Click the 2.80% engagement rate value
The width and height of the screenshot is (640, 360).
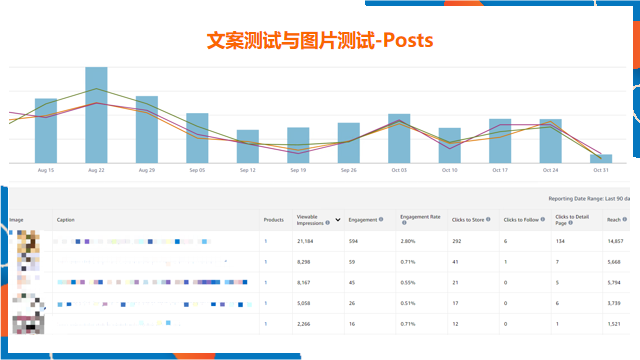(x=408, y=241)
